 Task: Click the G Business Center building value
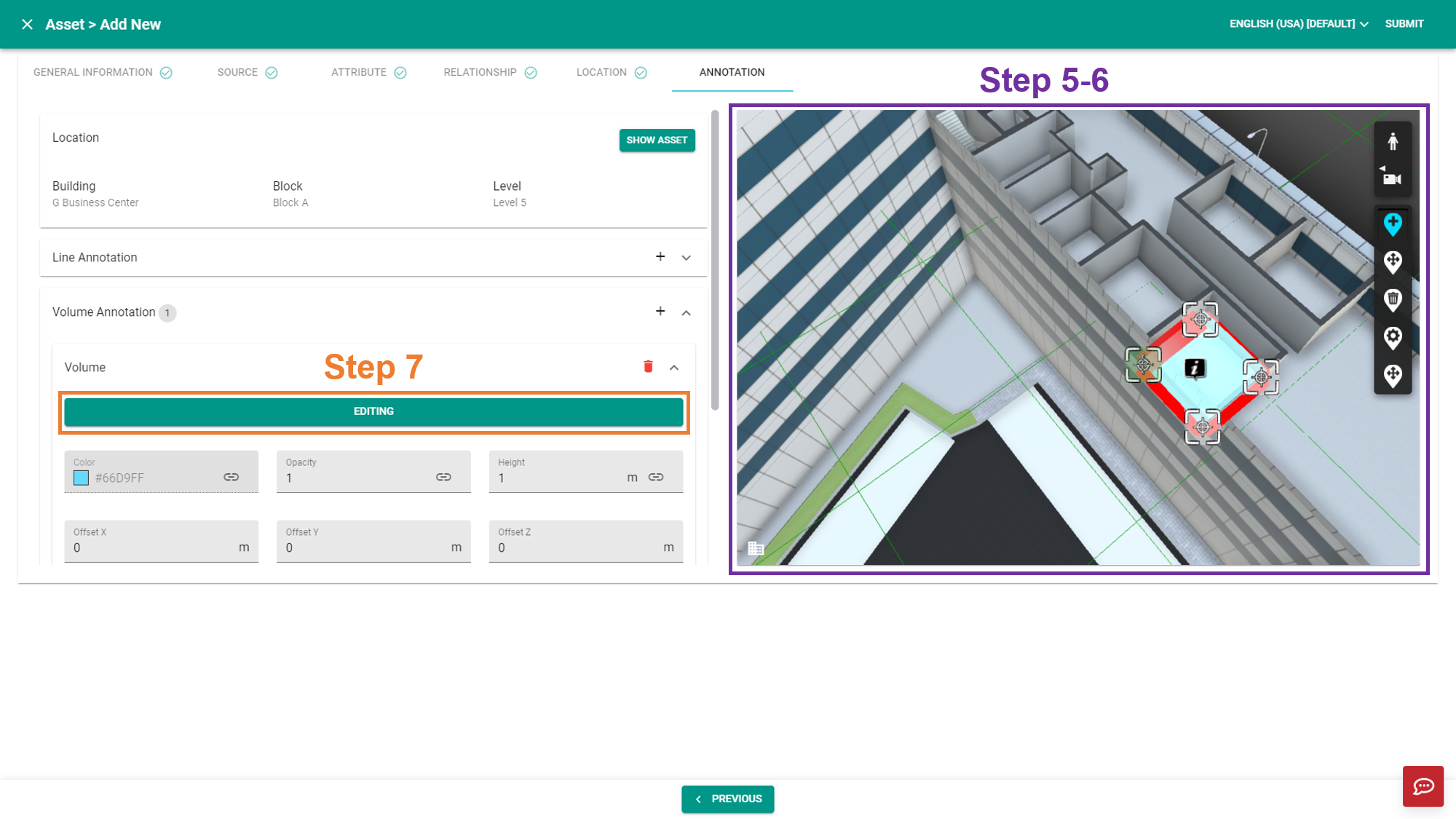pos(95,203)
